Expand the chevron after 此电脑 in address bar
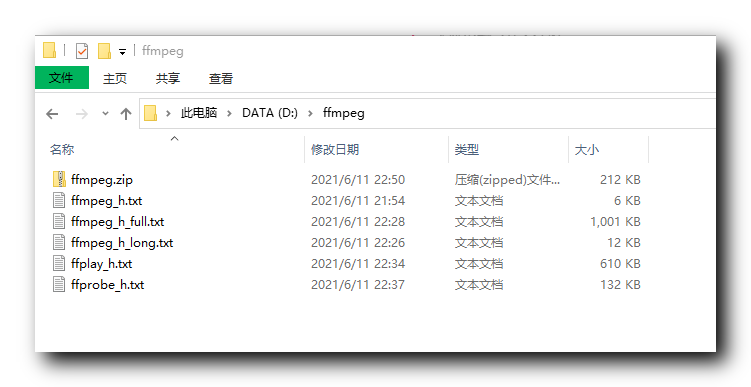This screenshot has height=387, width=751. tap(229, 114)
